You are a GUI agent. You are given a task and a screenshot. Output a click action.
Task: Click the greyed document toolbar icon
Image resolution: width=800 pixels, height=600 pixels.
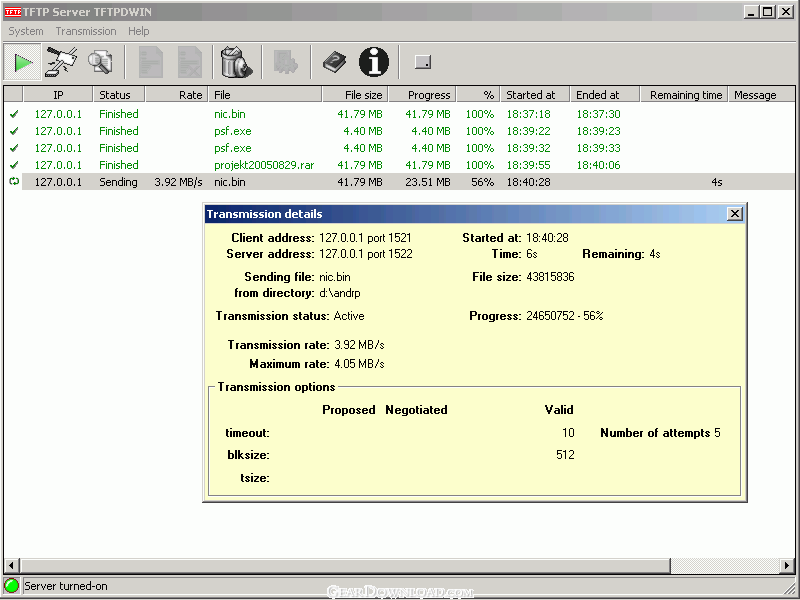coord(151,62)
